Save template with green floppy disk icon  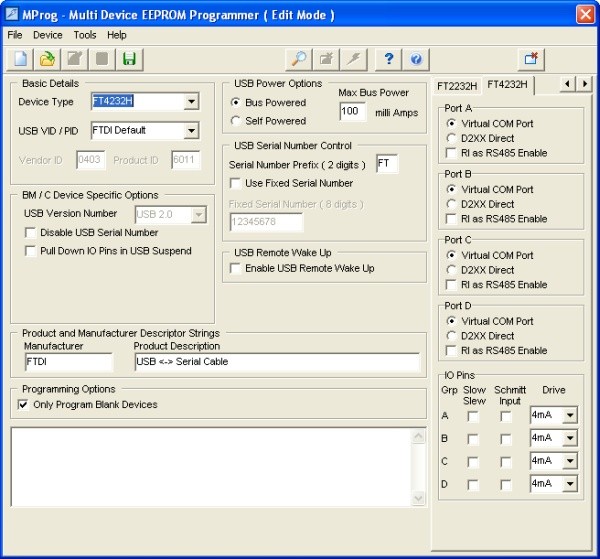[x=129, y=59]
